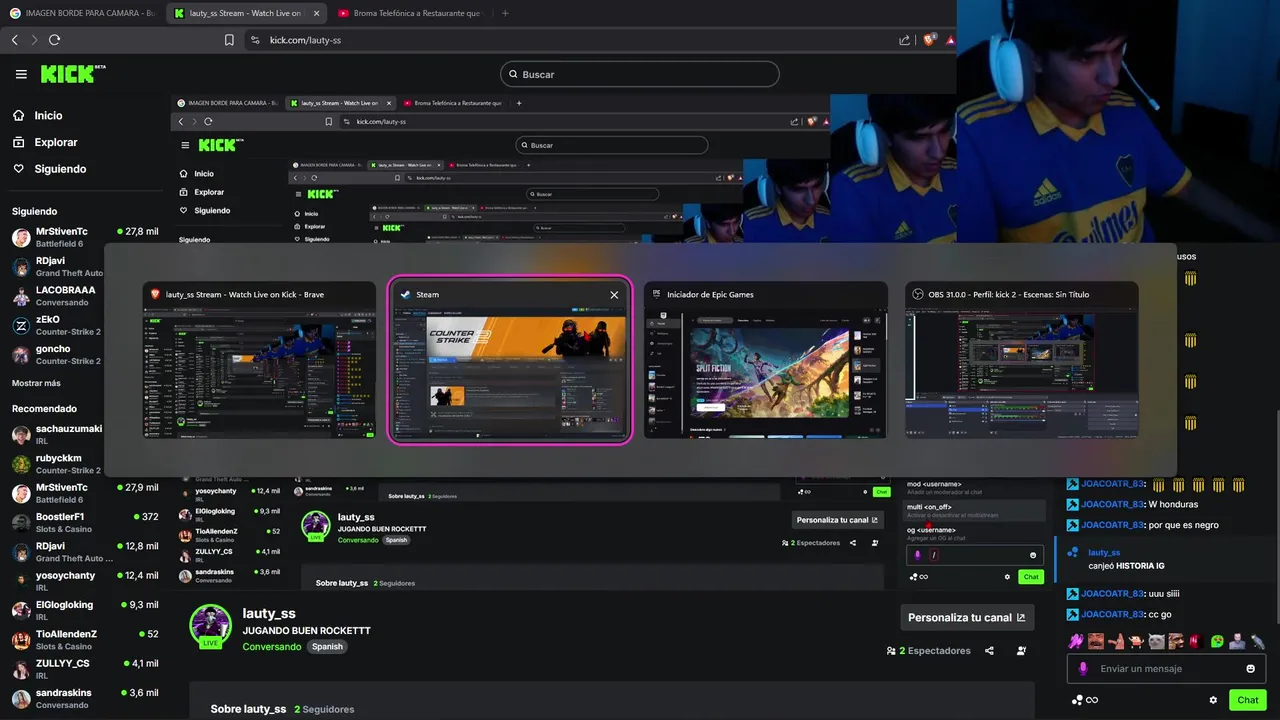This screenshot has height=720, width=1280.
Task: Click the user icon right of share icon
Action: [1021, 651]
